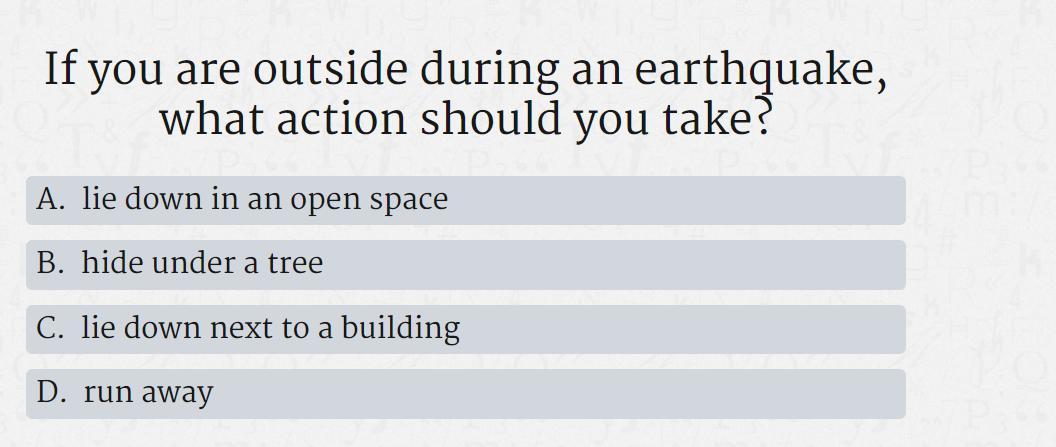Pick answer C "lie down next to a building"
The height and width of the screenshot is (447, 1056).
tap(465, 329)
